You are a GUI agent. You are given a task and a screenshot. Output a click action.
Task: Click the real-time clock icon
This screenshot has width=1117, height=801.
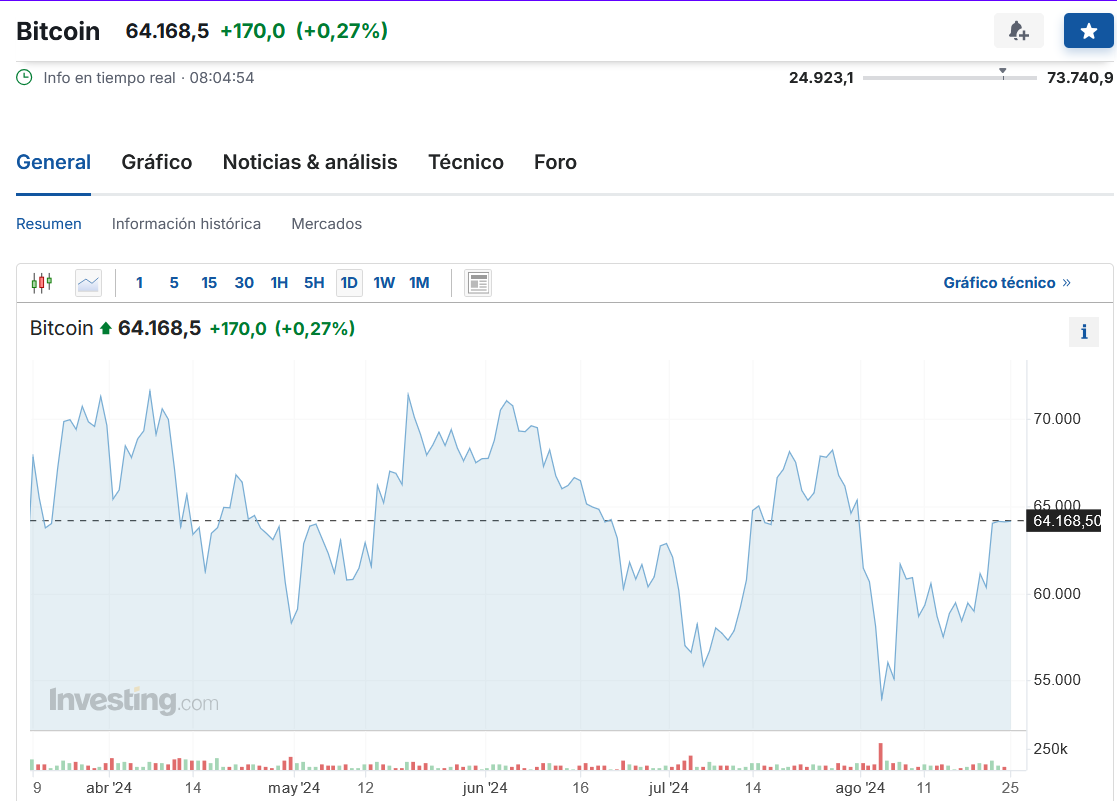coord(24,77)
